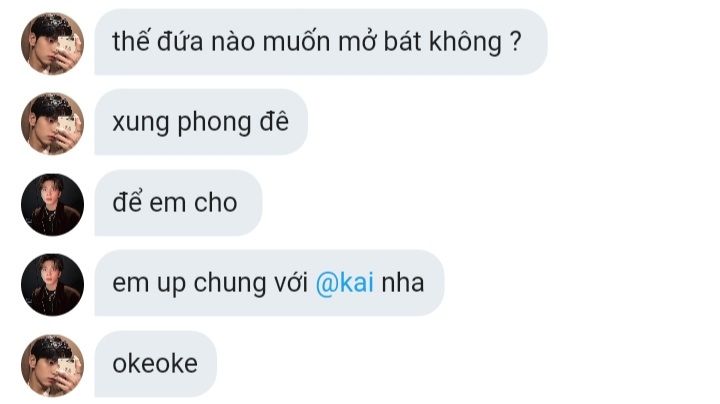
Task: Tap selfie avatar next to "xung phong đê"
Action: click(52, 124)
